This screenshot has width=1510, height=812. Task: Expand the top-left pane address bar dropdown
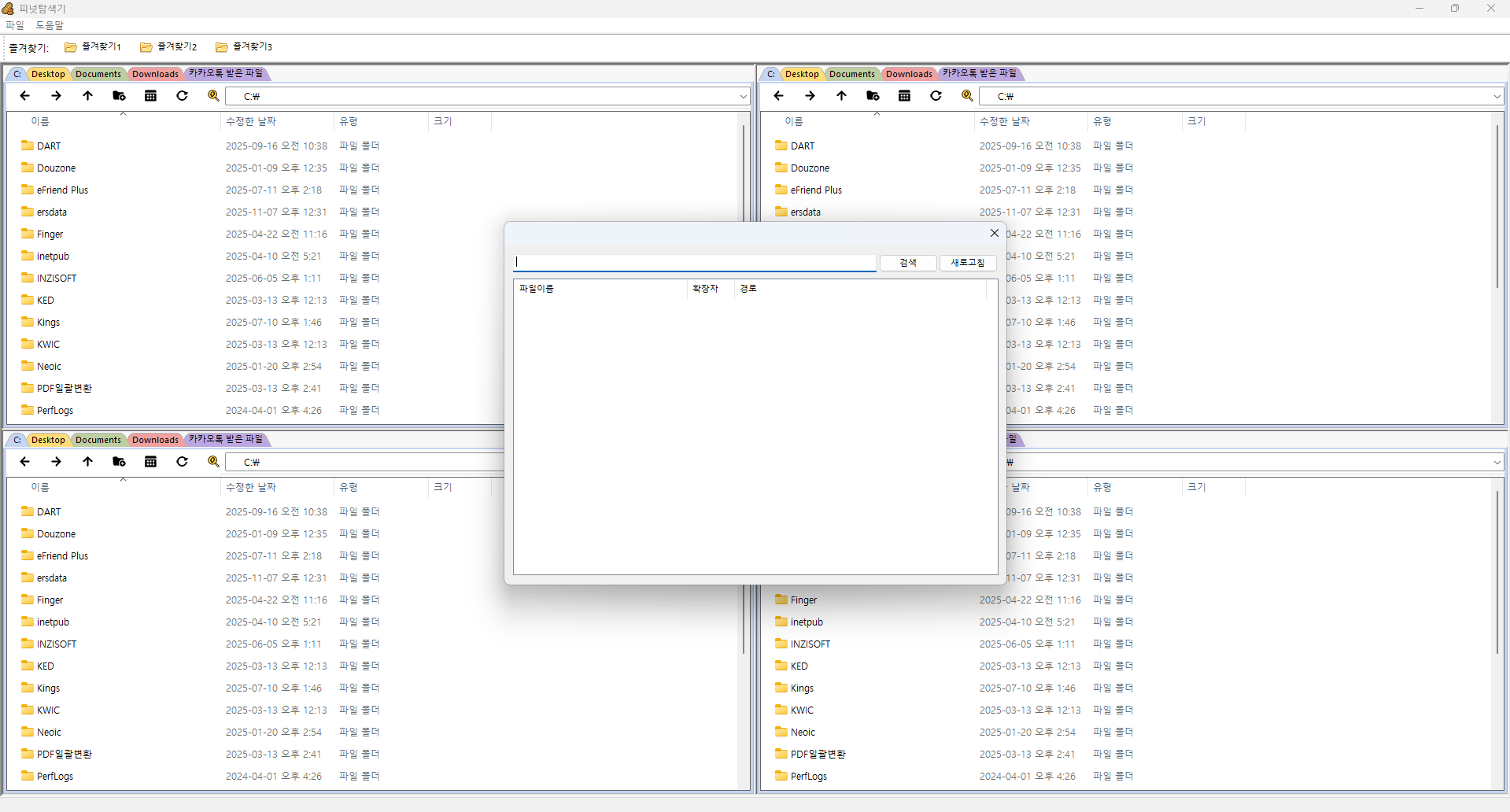743,97
